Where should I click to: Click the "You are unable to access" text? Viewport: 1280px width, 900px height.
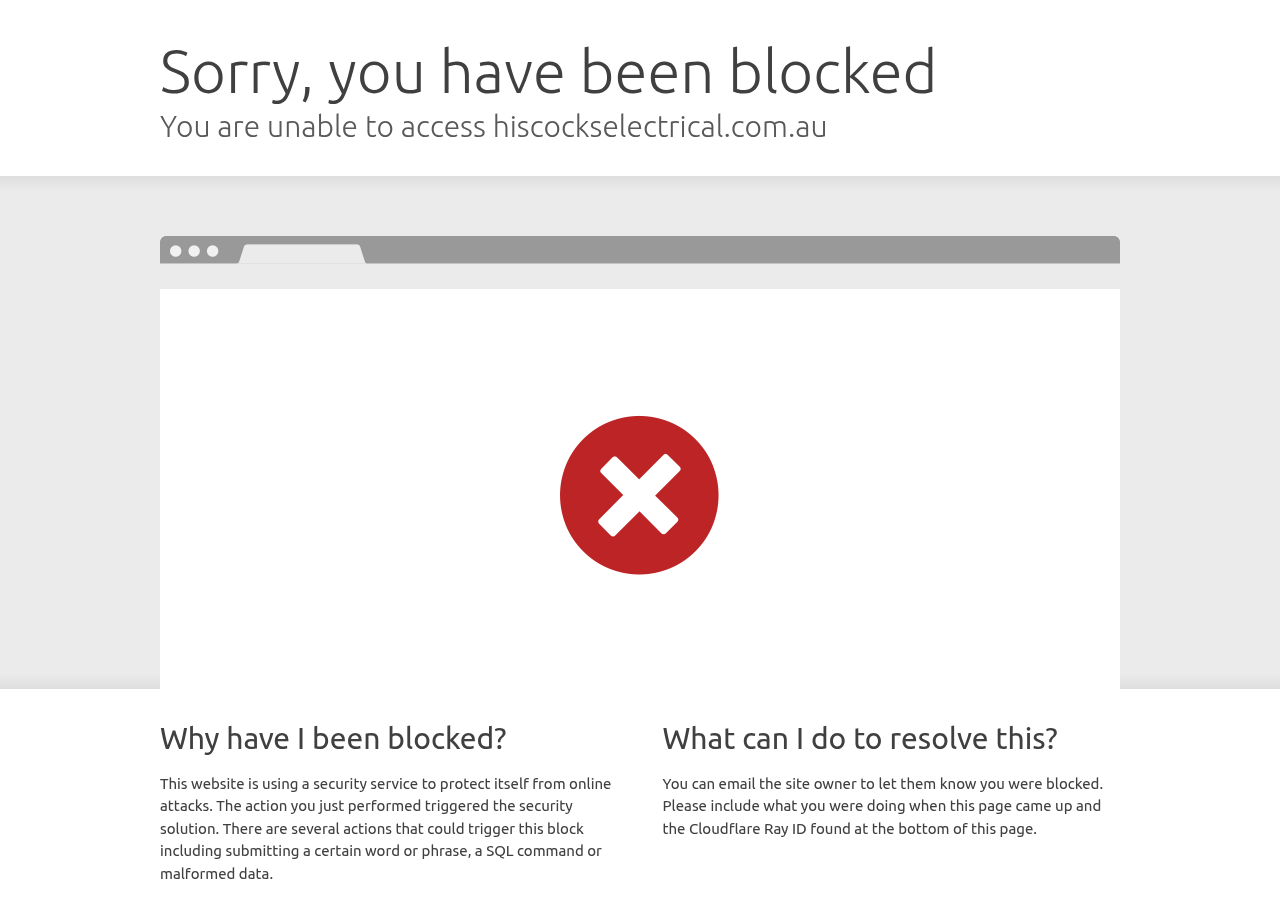click(323, 126)
